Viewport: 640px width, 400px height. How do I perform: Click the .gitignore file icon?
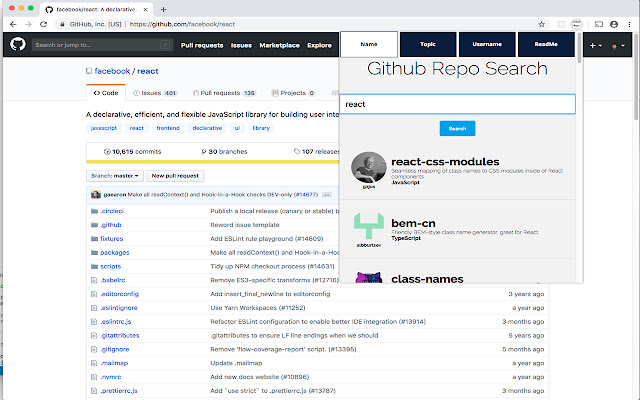94,349
